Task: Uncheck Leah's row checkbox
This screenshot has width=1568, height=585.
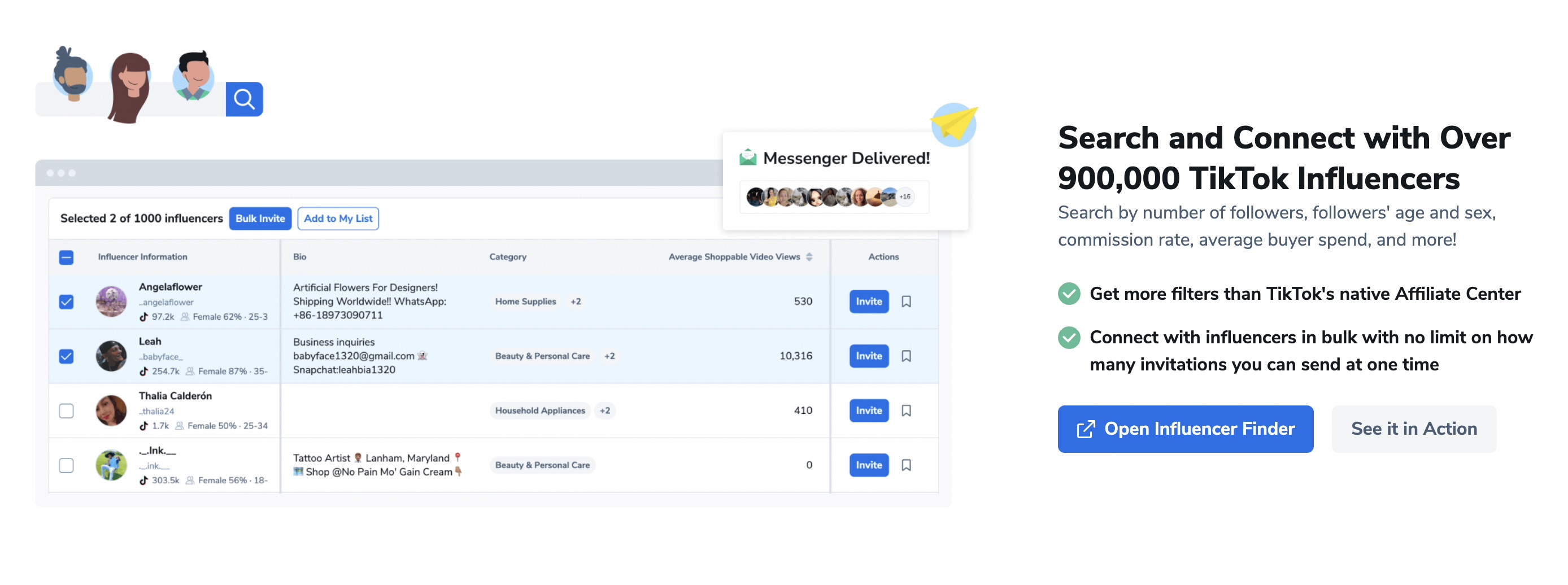Action: tap(66, 356)
